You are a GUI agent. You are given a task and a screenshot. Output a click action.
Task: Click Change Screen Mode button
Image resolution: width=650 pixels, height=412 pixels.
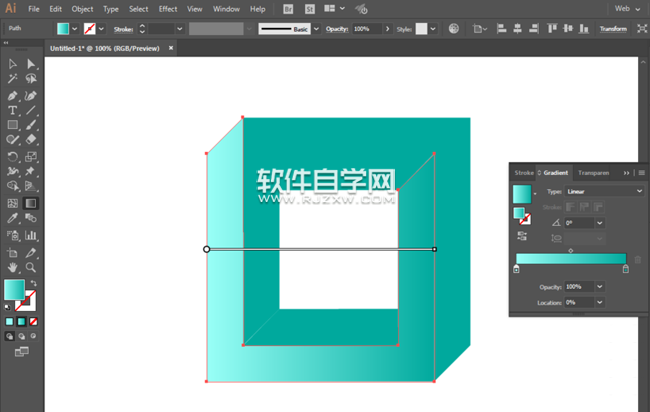(22, 352)
